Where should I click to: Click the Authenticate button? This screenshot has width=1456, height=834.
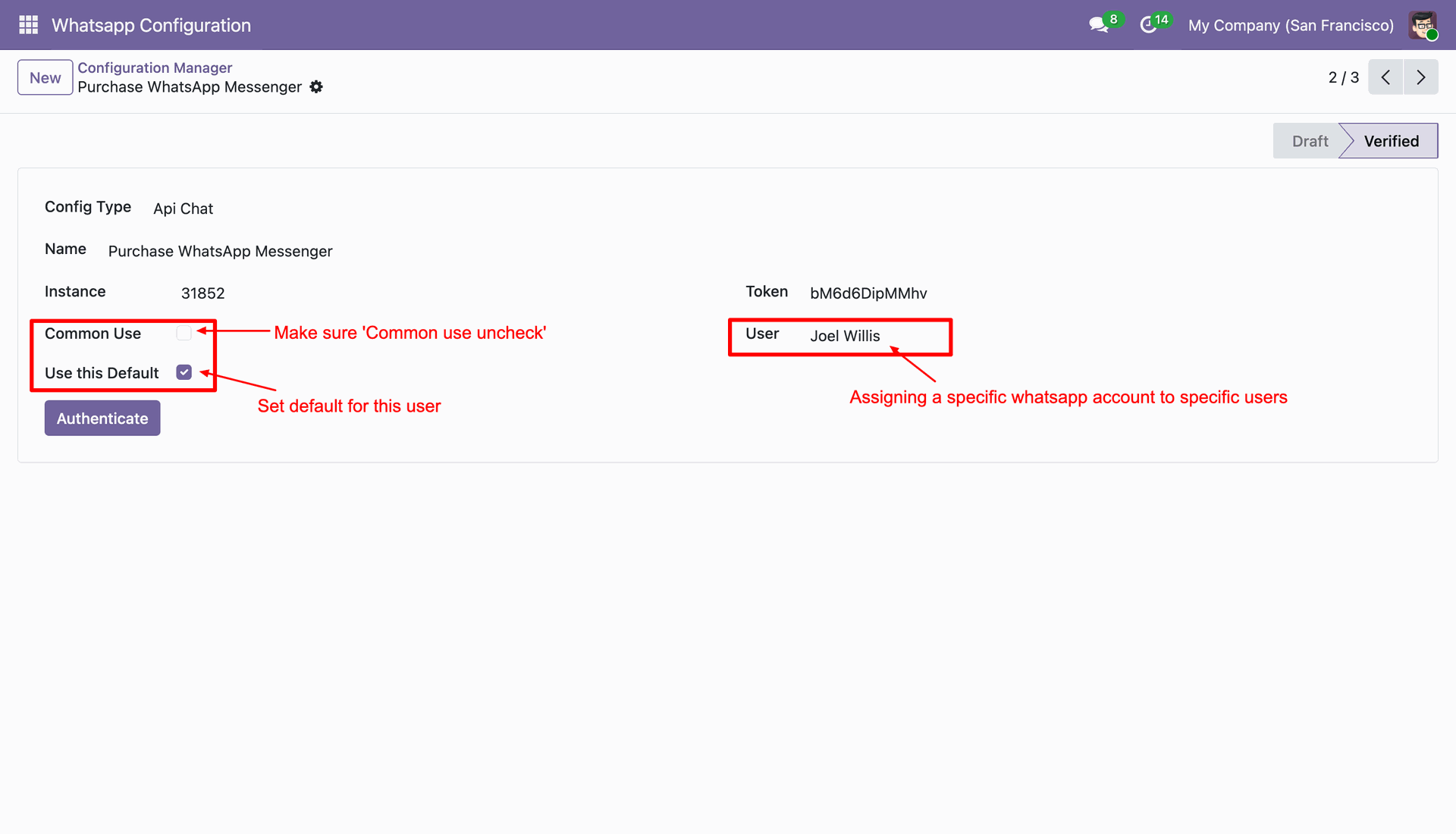tap(102, 419)
